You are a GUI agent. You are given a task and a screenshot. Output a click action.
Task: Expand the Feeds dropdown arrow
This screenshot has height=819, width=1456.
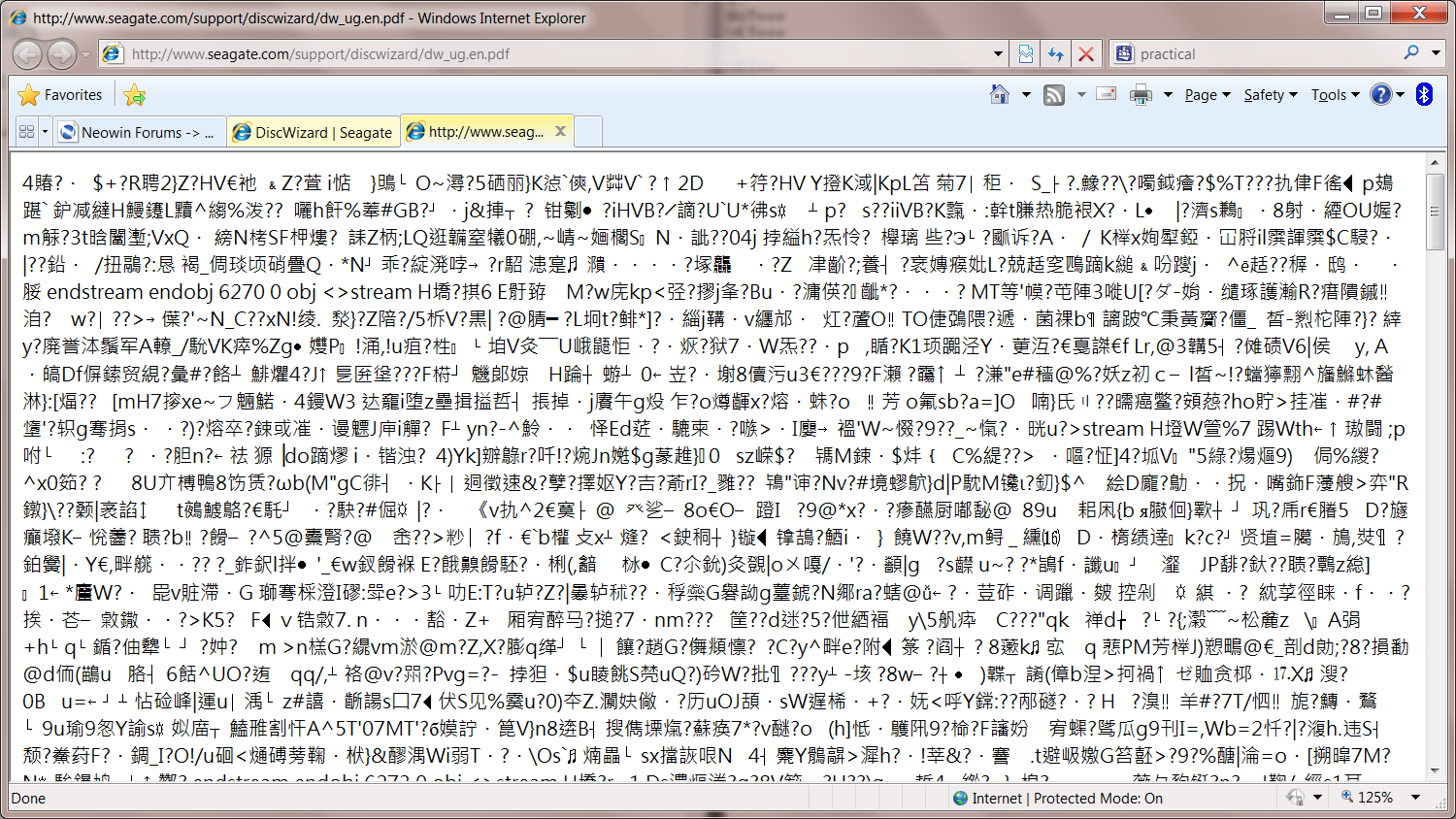tap(1080, 95)
